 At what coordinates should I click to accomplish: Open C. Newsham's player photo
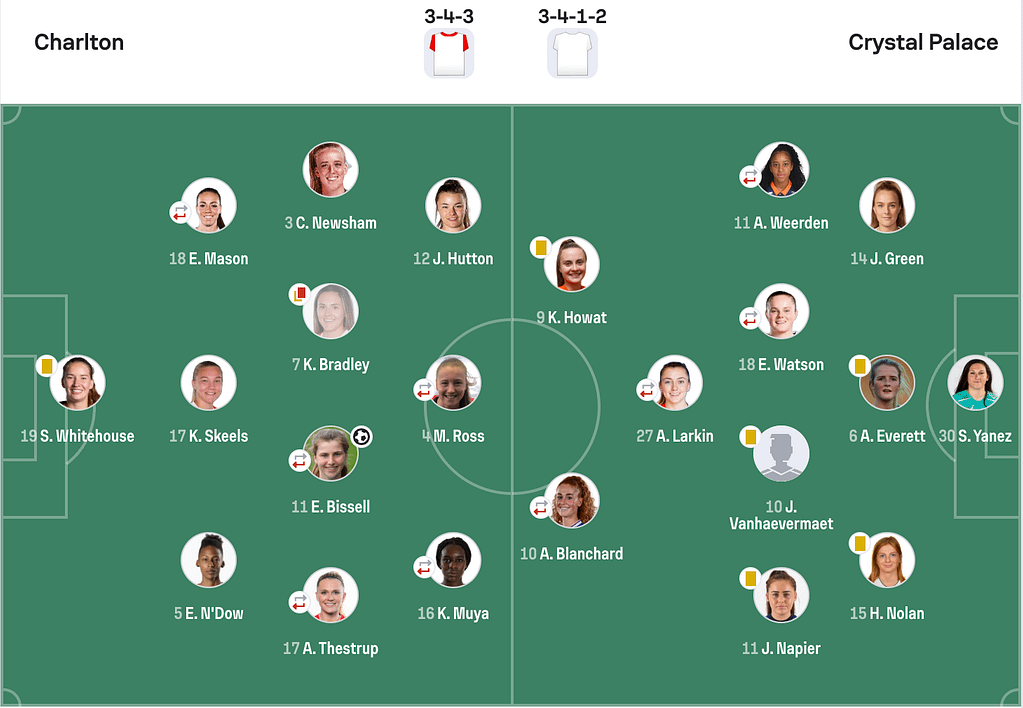click(330, 170)
